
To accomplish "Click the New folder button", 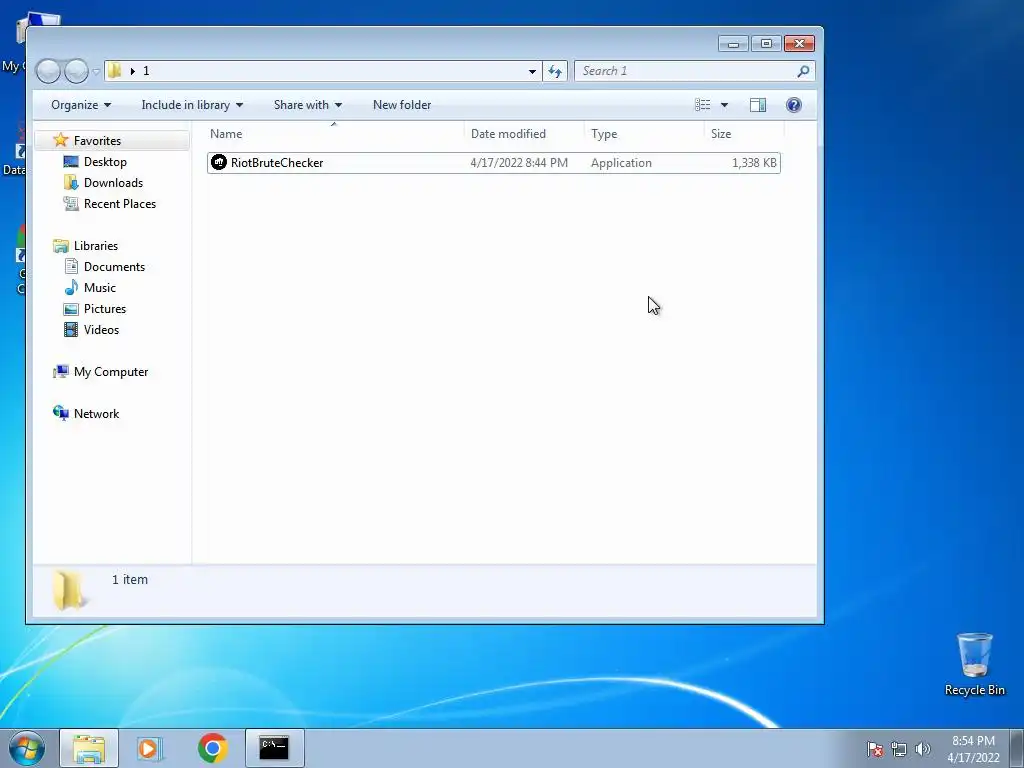I will click(x=402, y=105).
